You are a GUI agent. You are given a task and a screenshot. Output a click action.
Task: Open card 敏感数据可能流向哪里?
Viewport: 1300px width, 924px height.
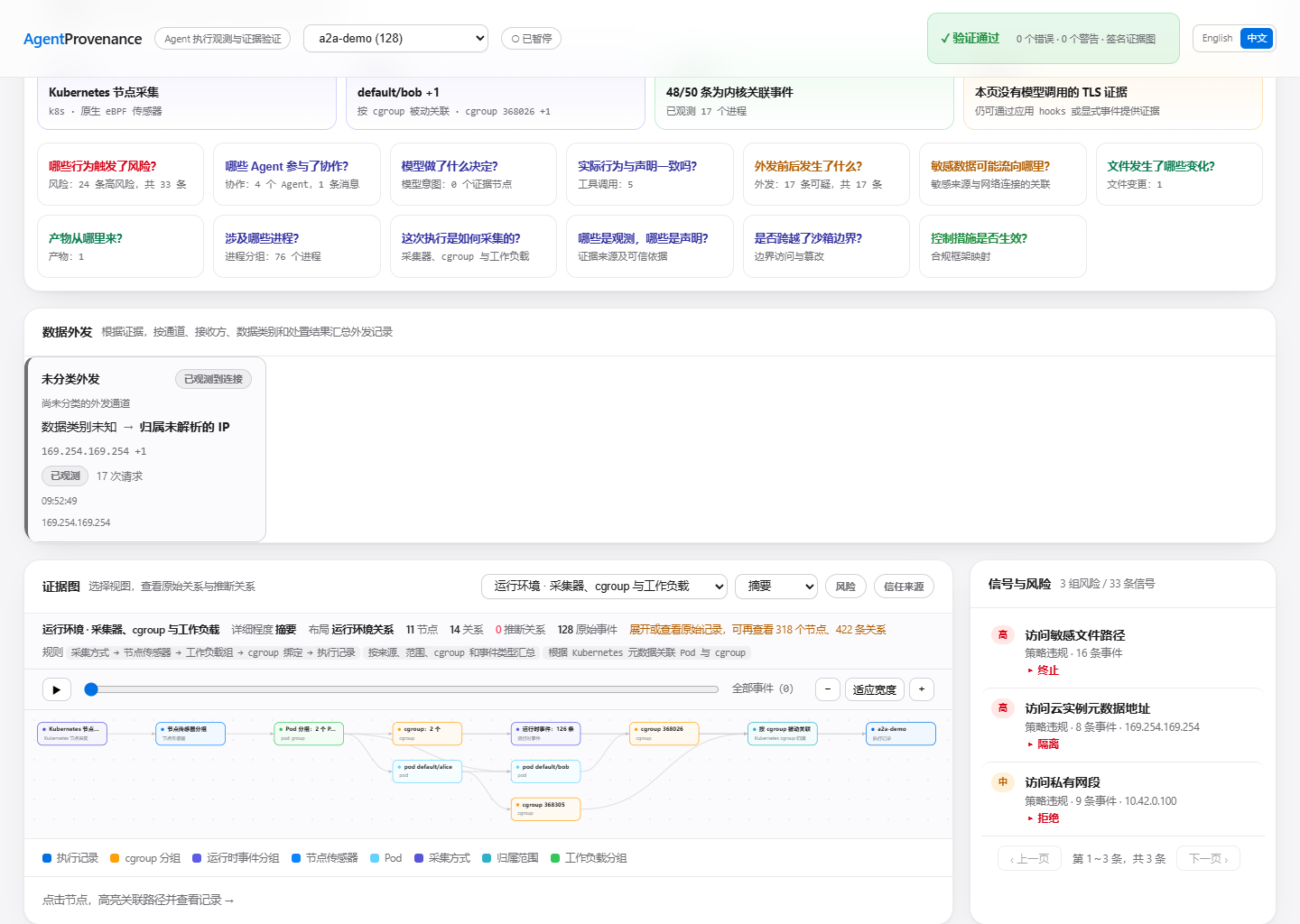pos(1003,174)
